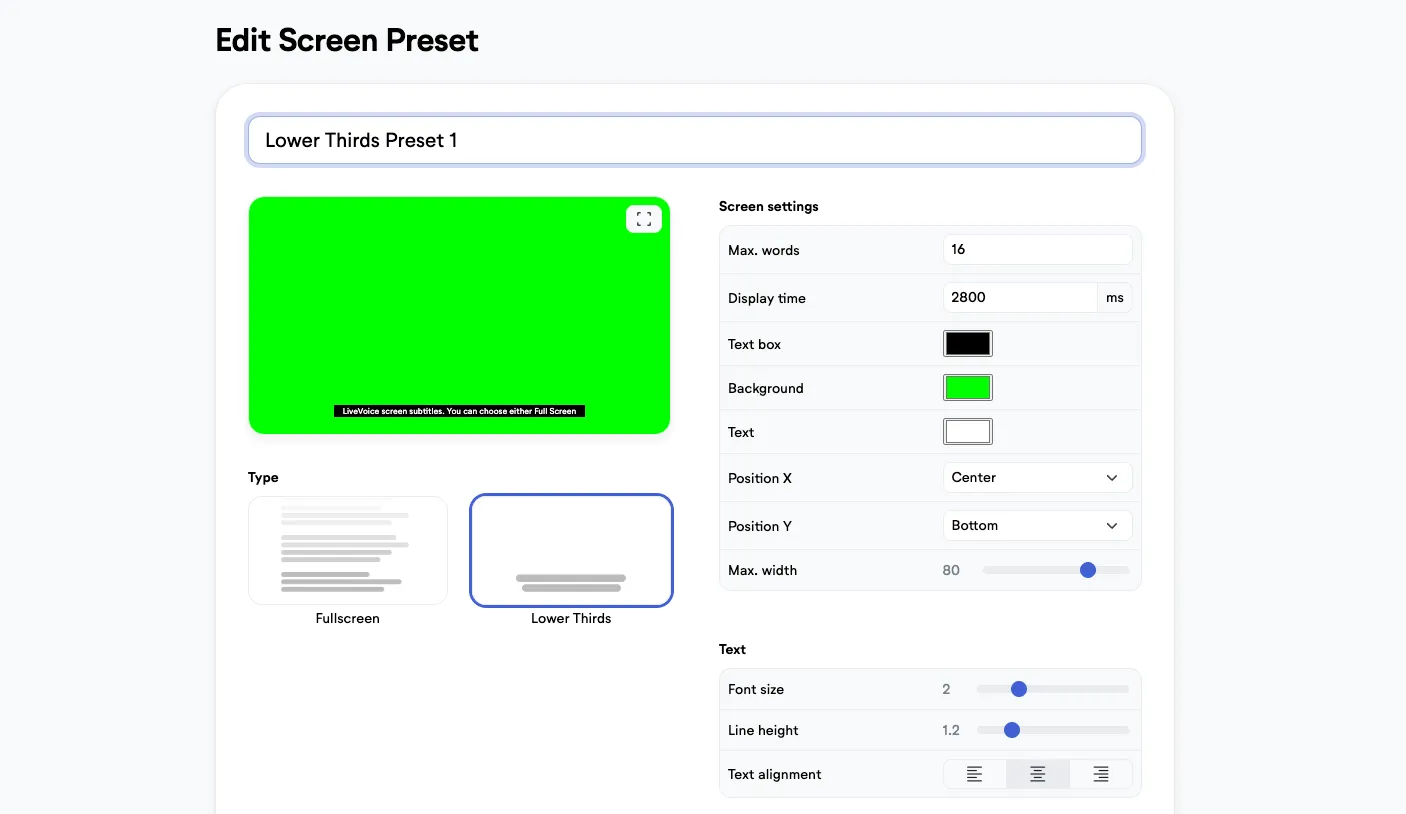Open the Text box color picker

968,344
